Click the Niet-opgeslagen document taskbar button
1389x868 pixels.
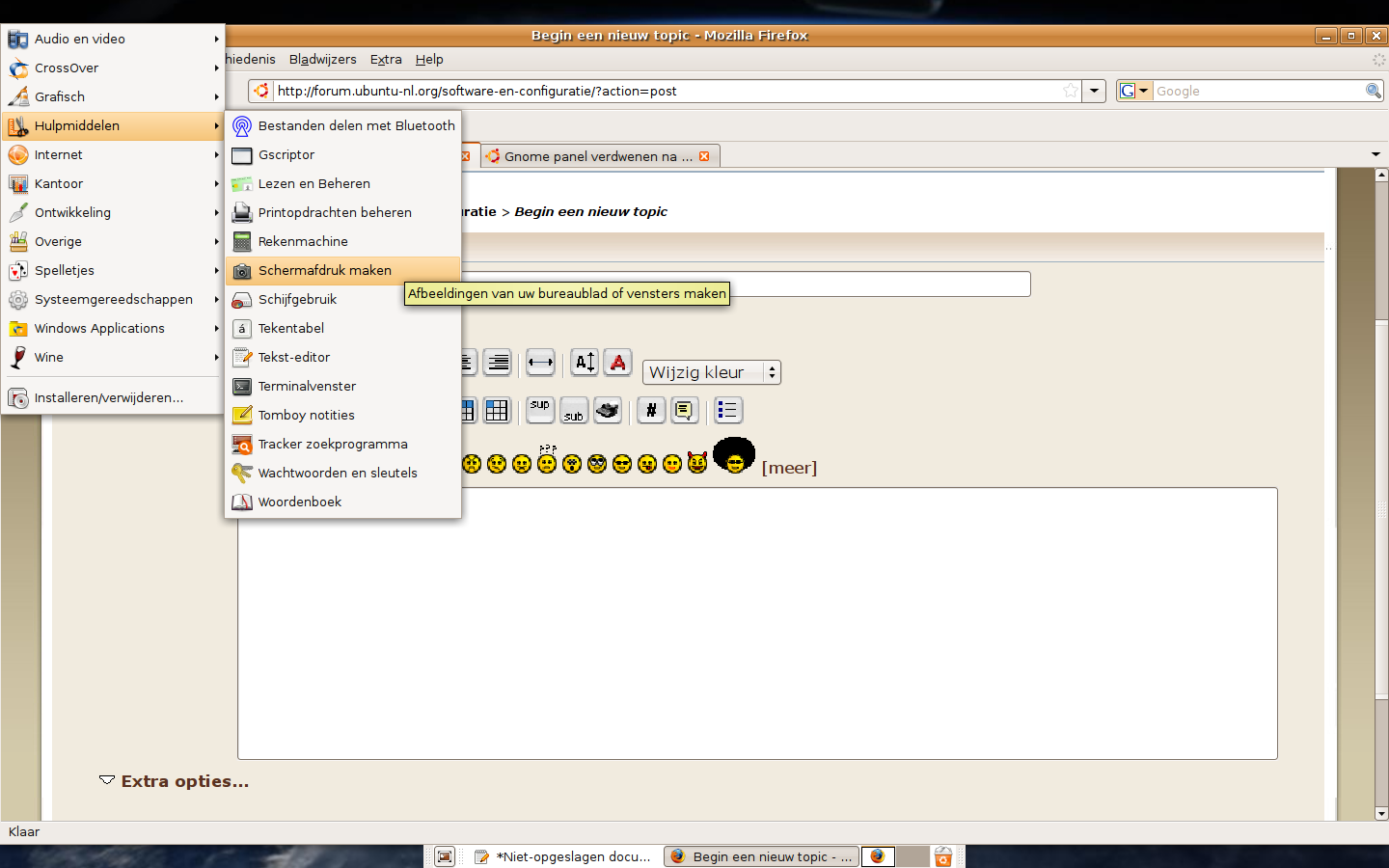coord(564,856)
